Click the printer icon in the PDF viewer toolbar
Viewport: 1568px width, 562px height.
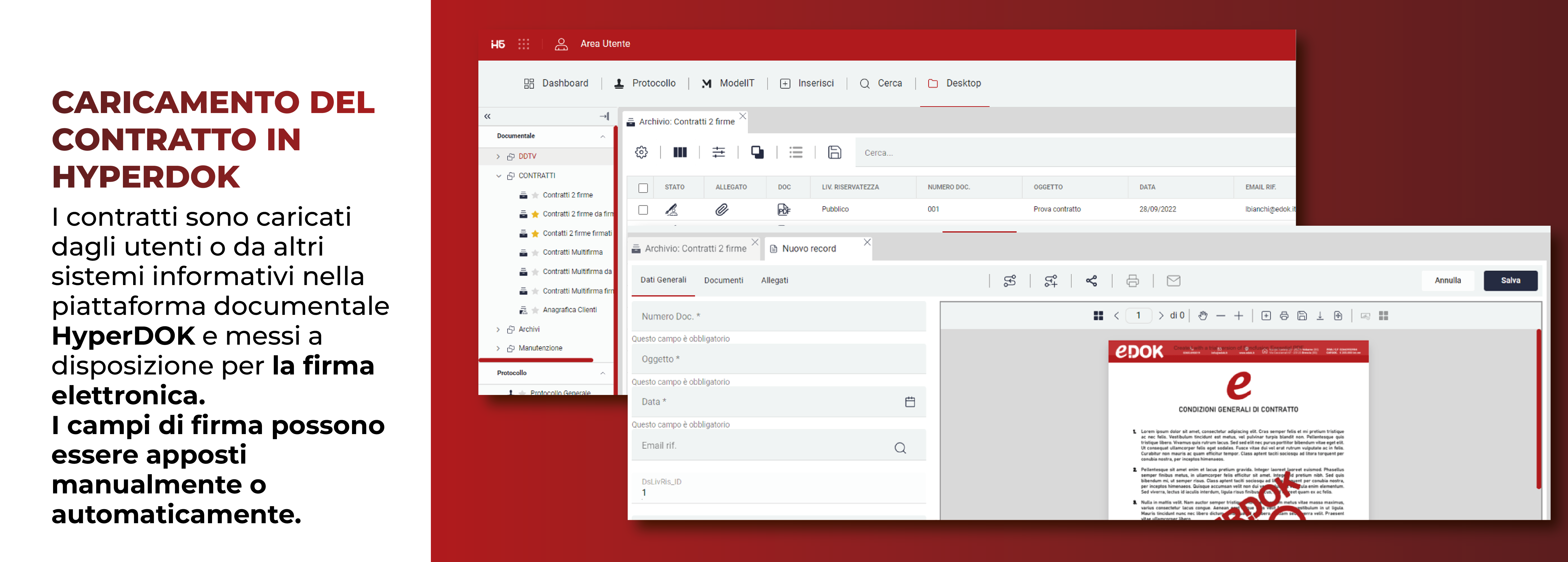point(1284,315)
